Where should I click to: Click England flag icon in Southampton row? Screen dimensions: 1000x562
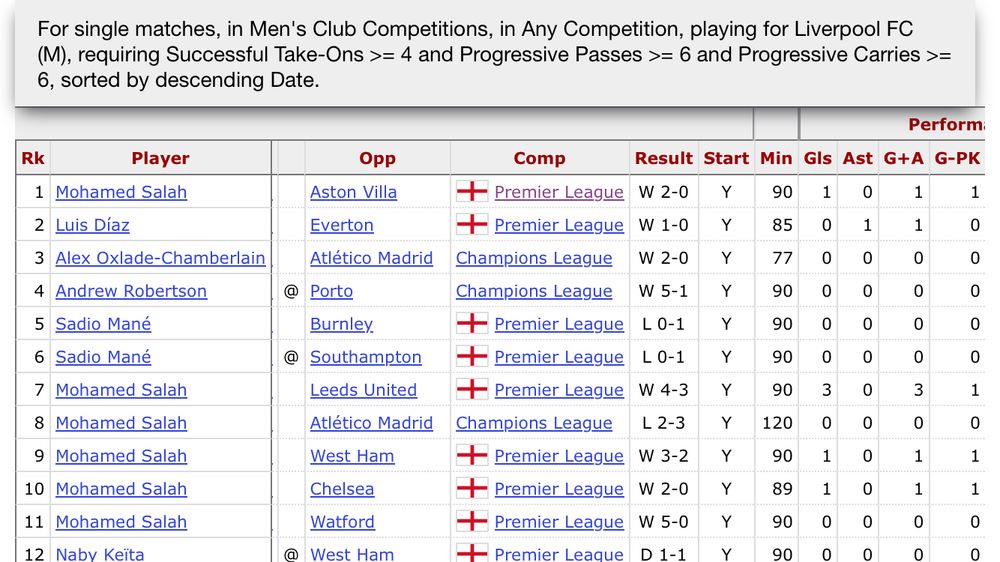pyautogui.click(x=472, y=356)
